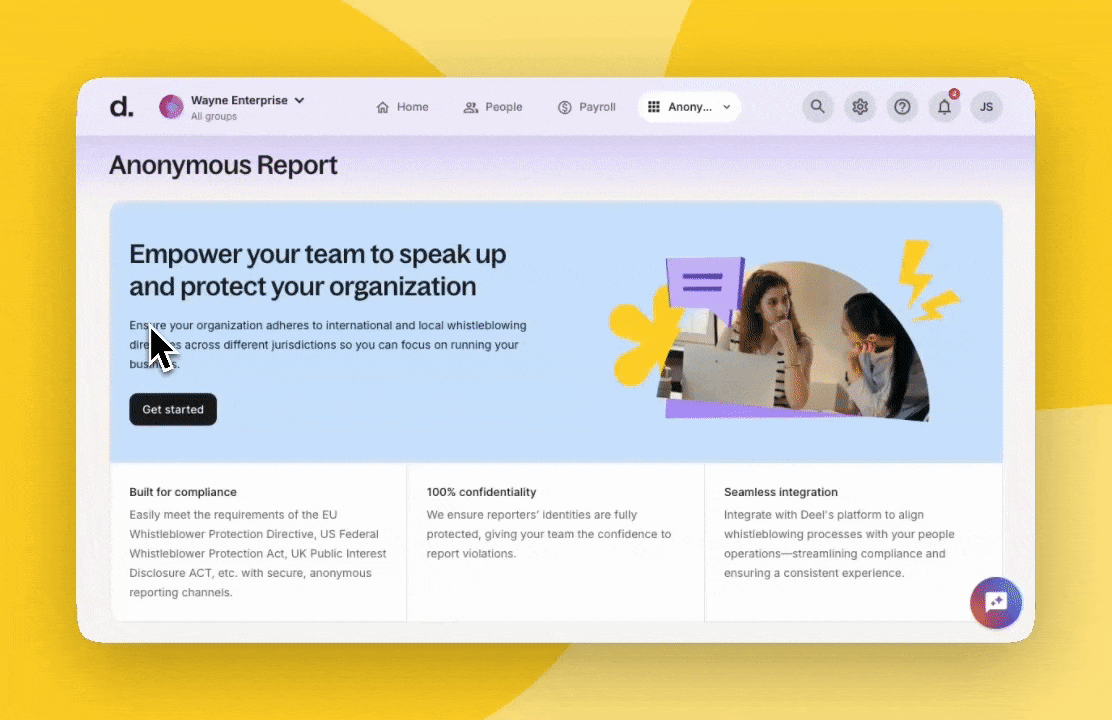Go to the Home tab
Screen dimensions: 1112x720
pos(402,107)
